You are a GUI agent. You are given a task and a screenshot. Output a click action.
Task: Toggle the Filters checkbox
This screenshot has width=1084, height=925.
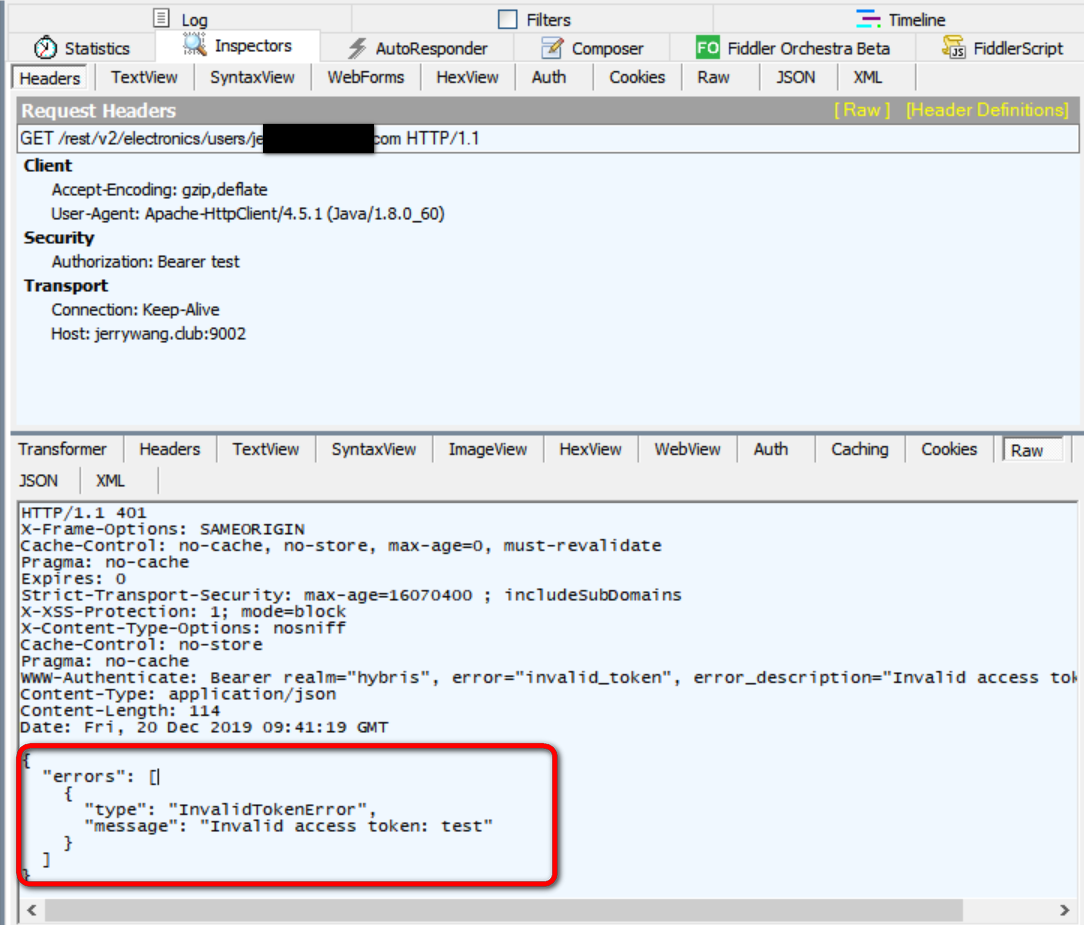tap(507, 19)
